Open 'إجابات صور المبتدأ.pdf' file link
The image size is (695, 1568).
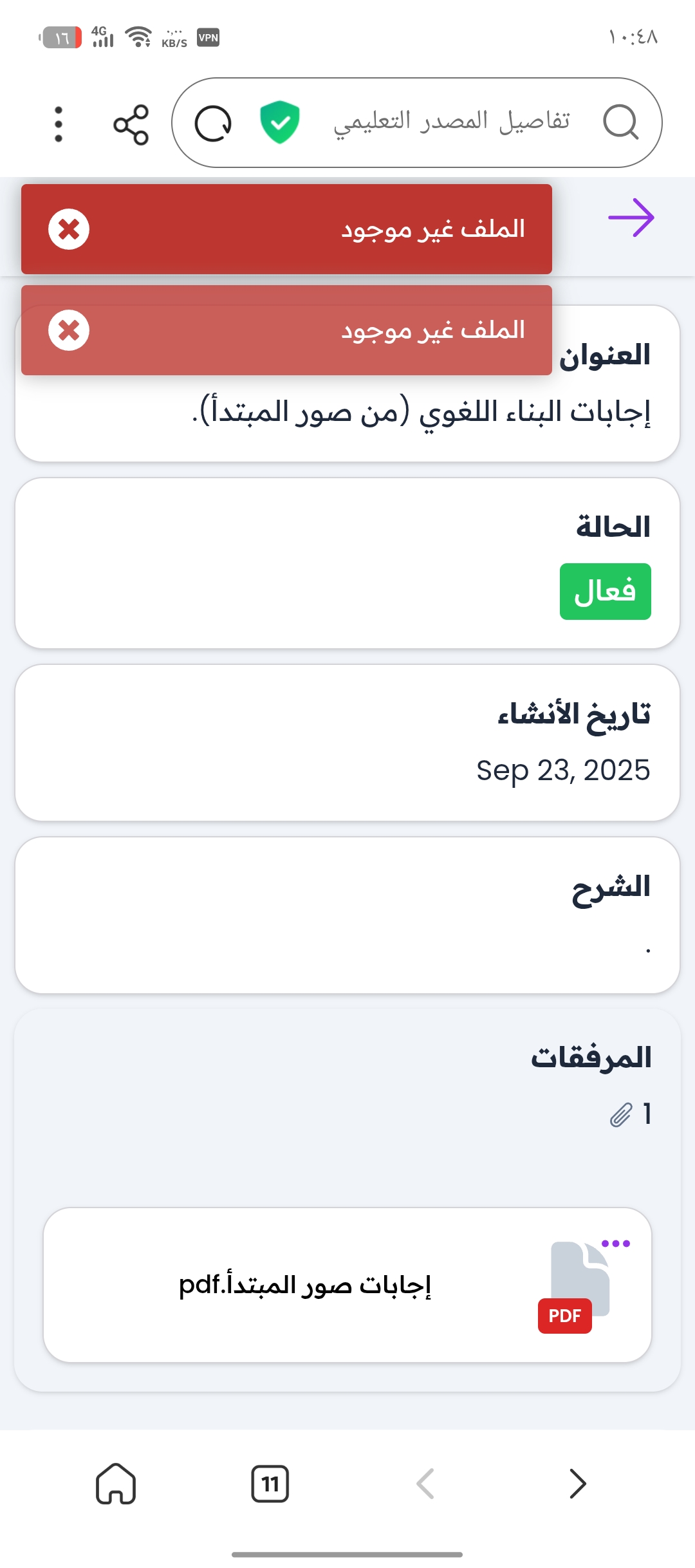pyautogui.click(x=305, y=1285)
